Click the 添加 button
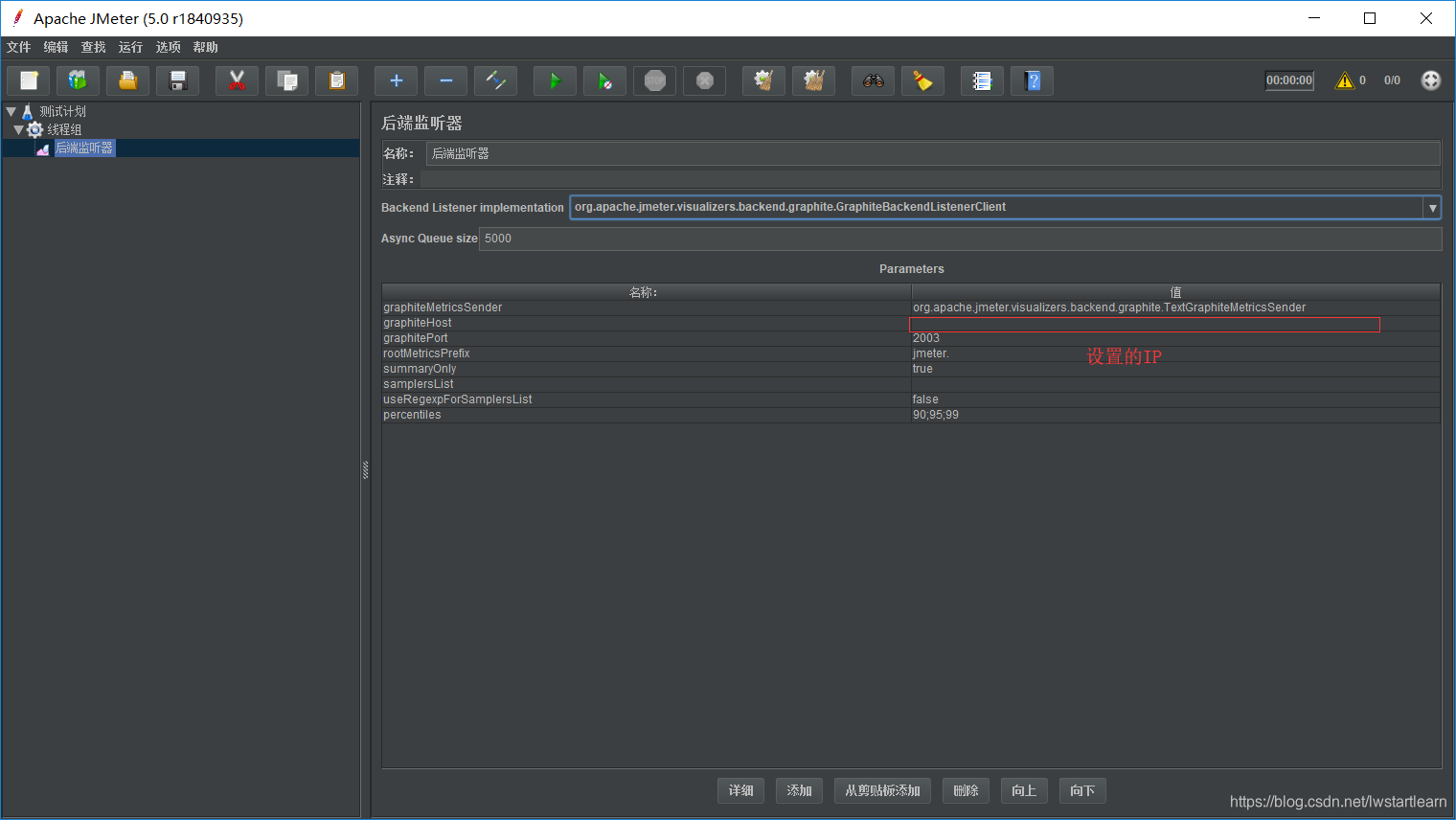 799,790
